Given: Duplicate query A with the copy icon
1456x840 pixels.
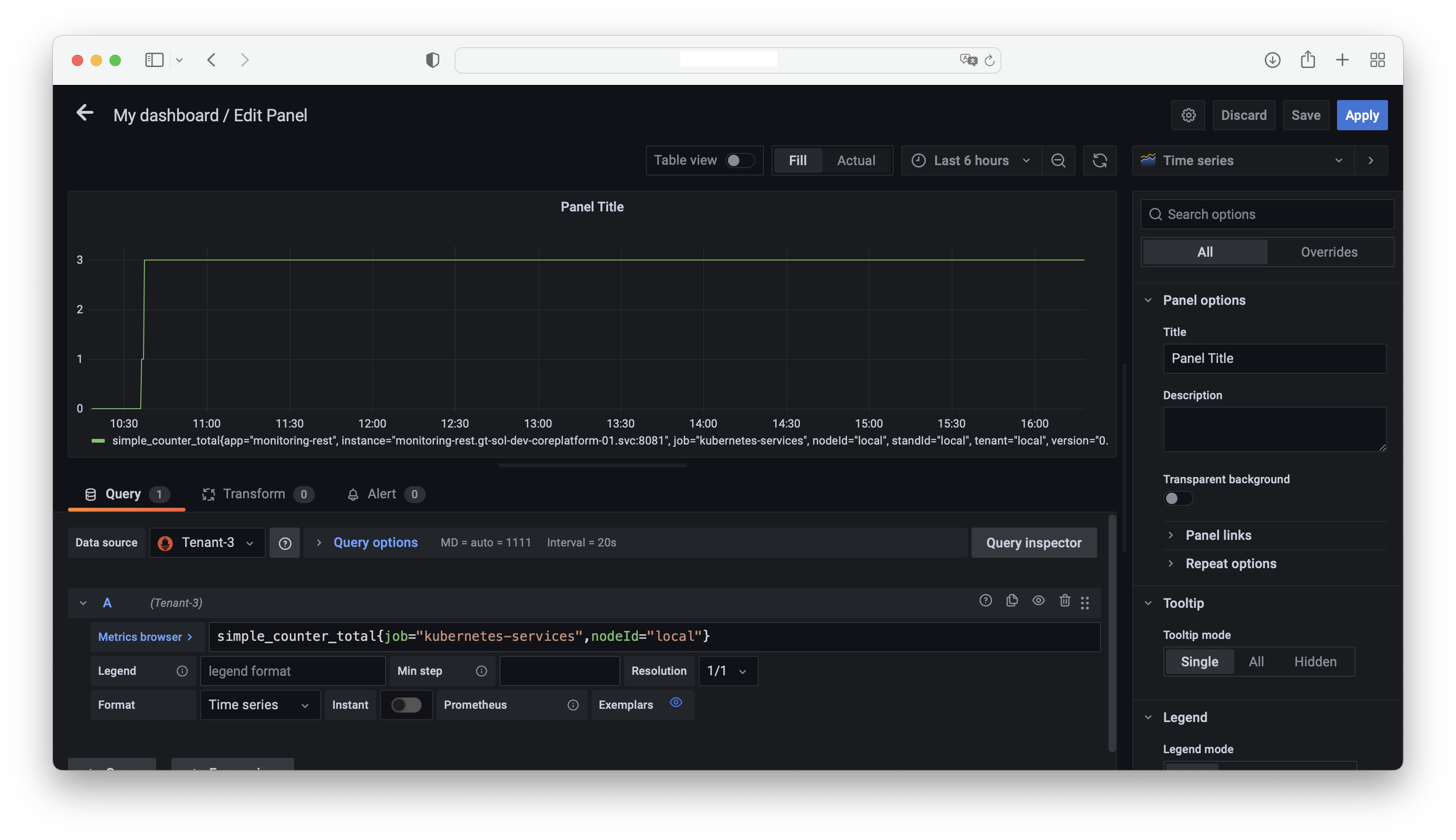Looking at the screenshot, I should [x=1012, y=601].
